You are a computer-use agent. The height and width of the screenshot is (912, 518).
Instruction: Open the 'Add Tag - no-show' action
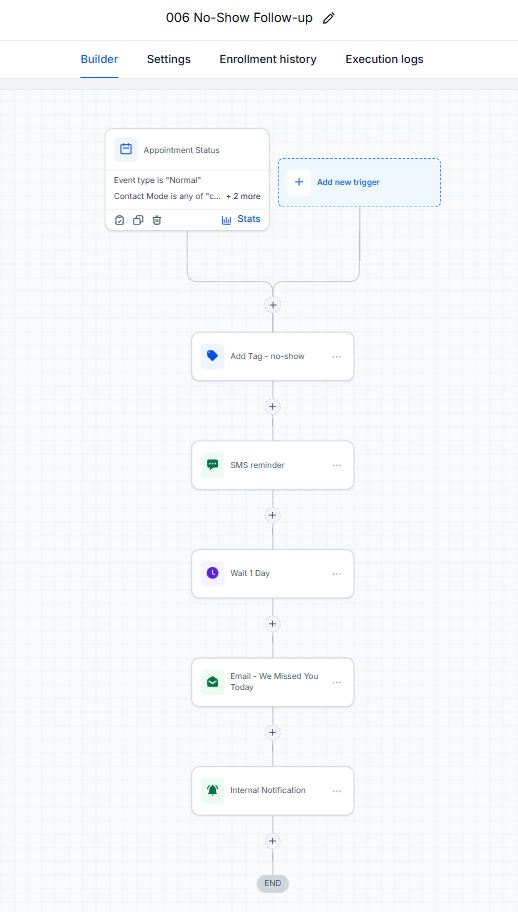pyautogui.click(x=273, y=357)
